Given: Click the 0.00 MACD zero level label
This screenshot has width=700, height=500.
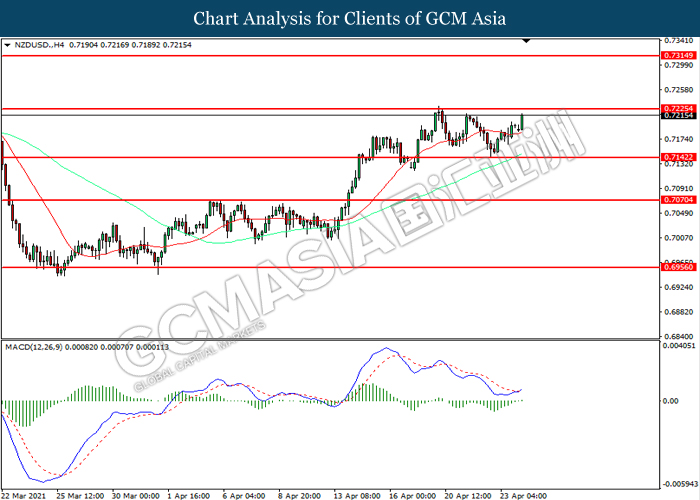Looking at the screenshot, I should click(x=671, y=401).
